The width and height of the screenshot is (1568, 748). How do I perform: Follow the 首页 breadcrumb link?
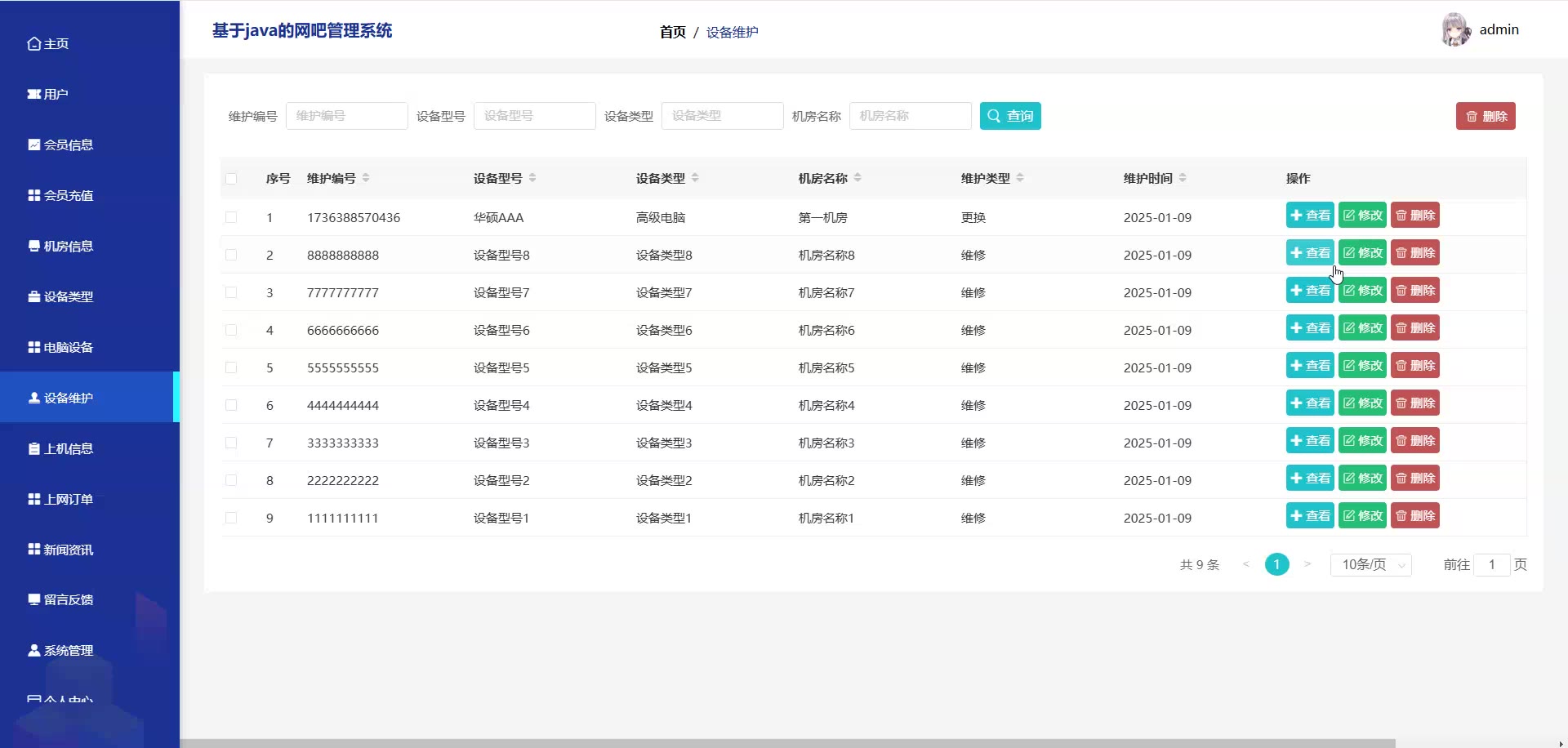click(673, 32)
